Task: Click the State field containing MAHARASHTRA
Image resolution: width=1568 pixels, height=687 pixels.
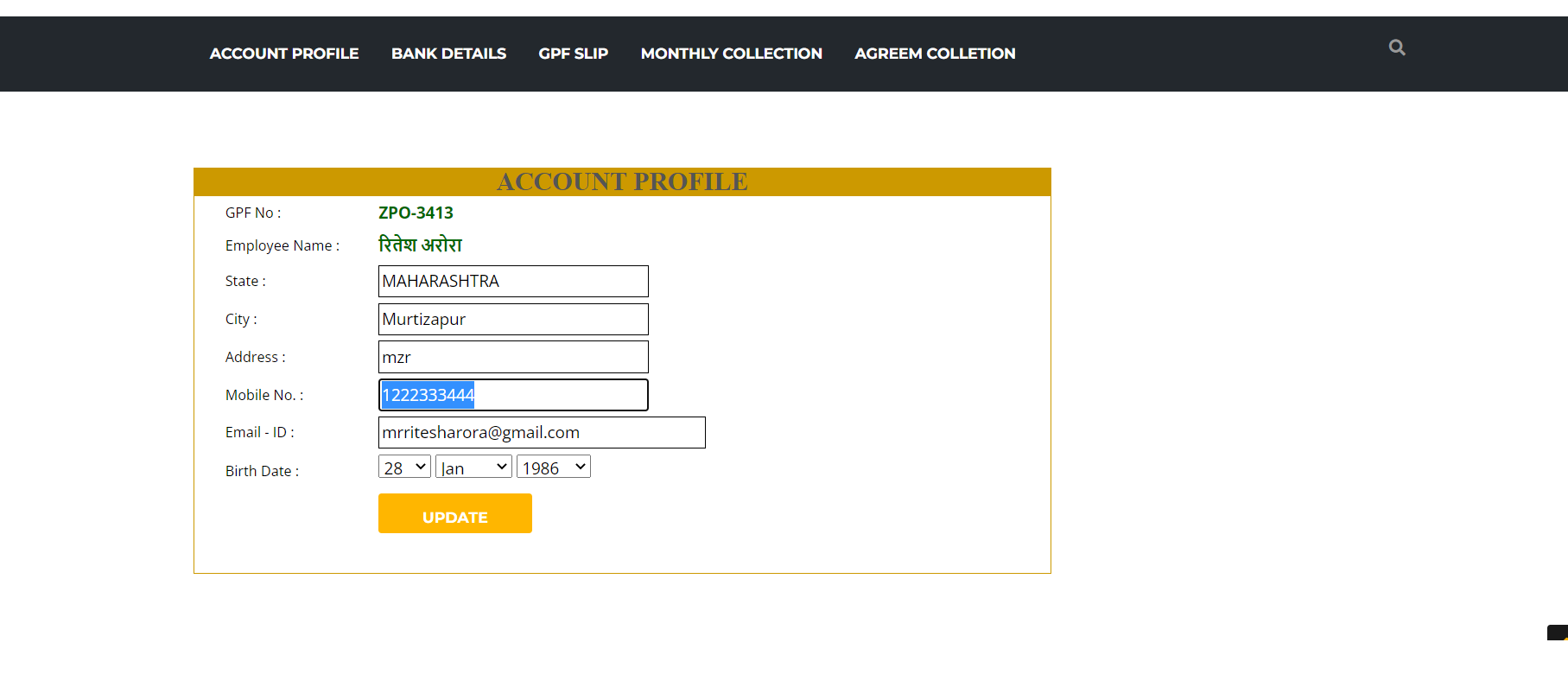Action: pyautogui.click(x=513, y=282)
